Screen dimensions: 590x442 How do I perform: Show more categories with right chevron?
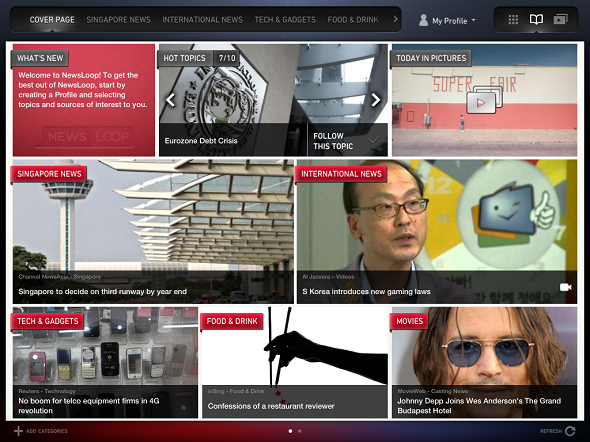(395, 19)
